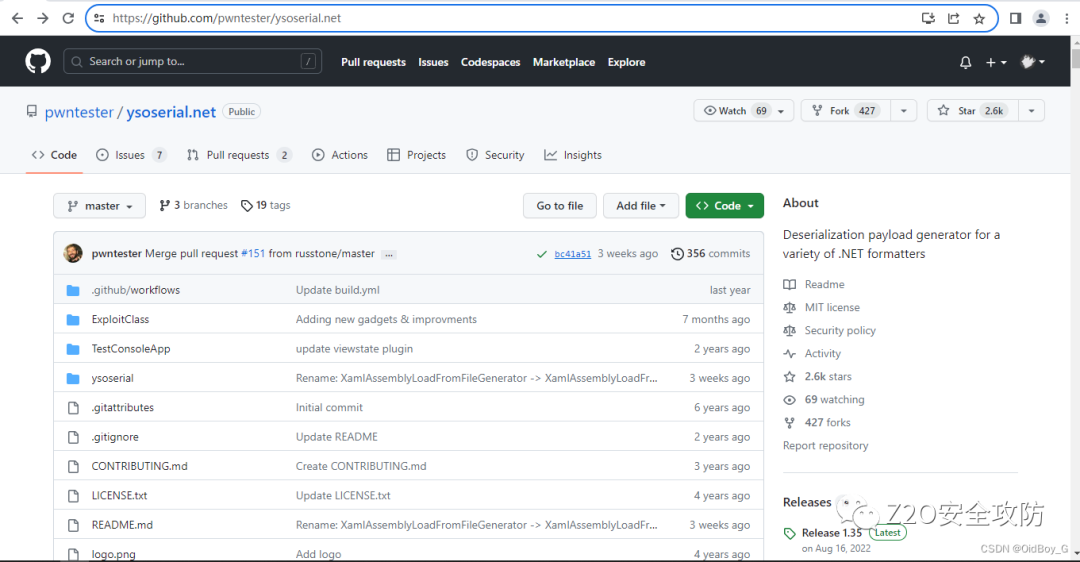Open the notifications bell
The width and height of the screenshot is (1080, 562).
tap(966, 62)
